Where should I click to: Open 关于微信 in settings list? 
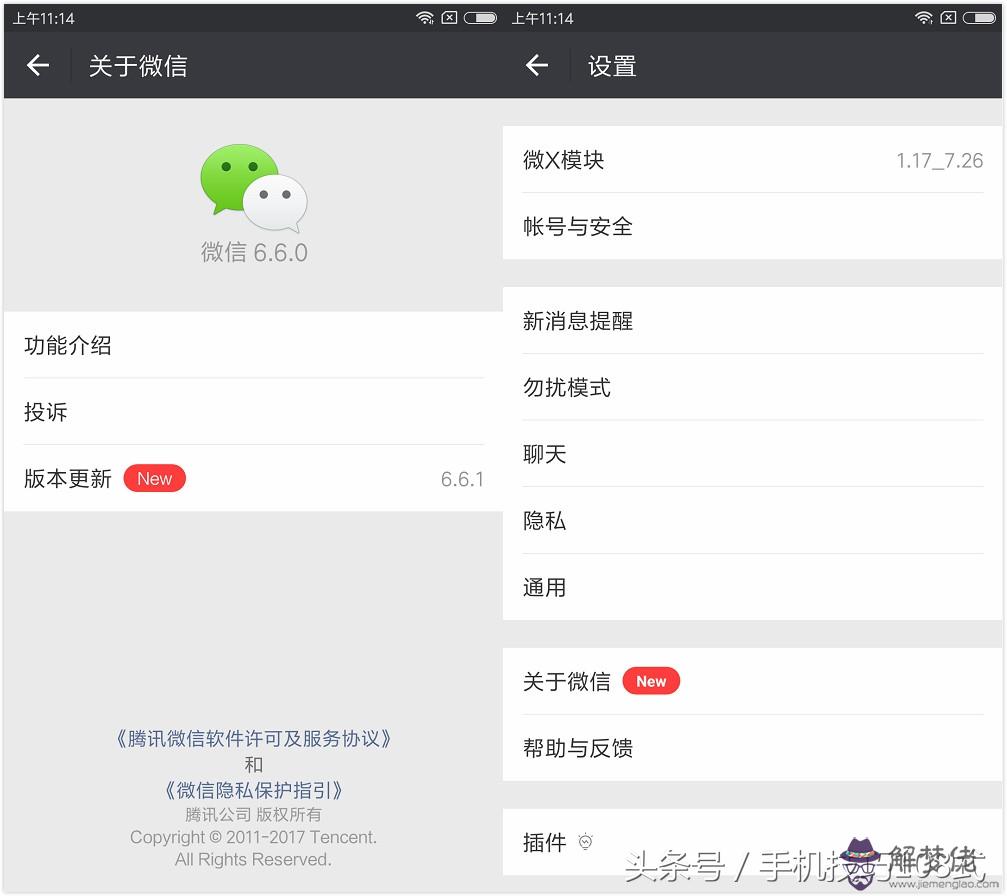752,681
